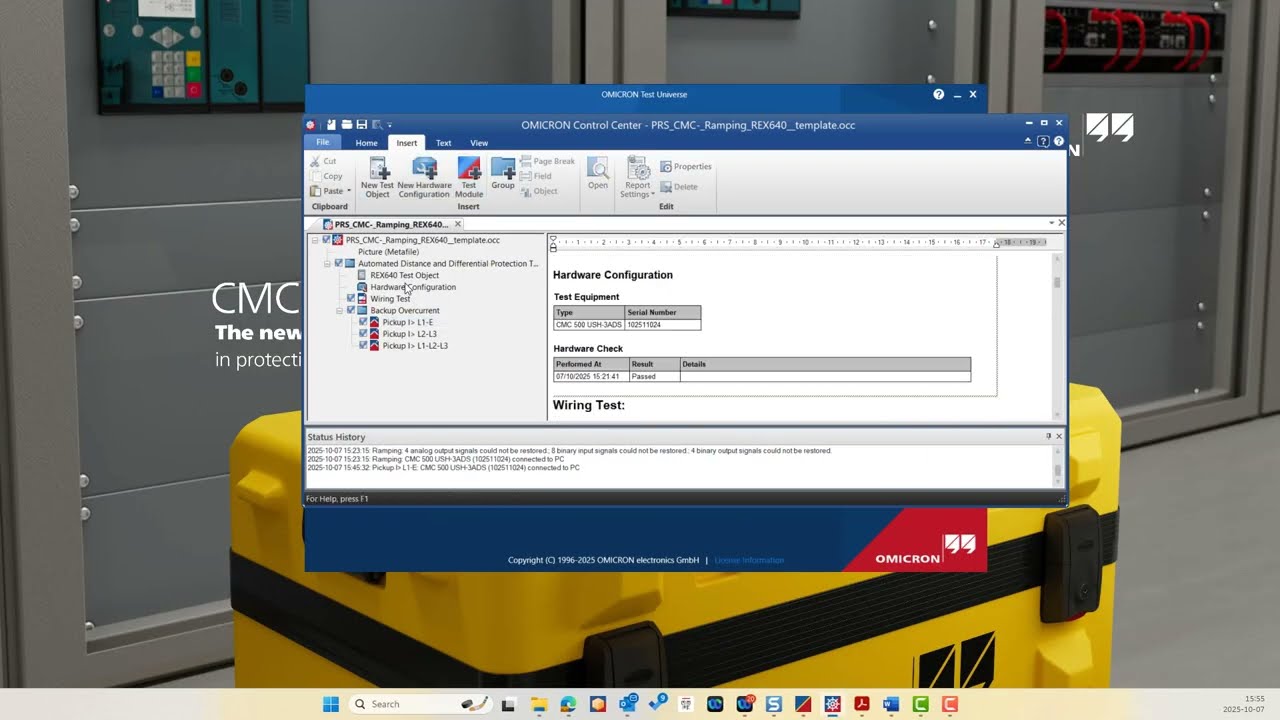Select the Pickup I> L1-E test module

[407, 322]
